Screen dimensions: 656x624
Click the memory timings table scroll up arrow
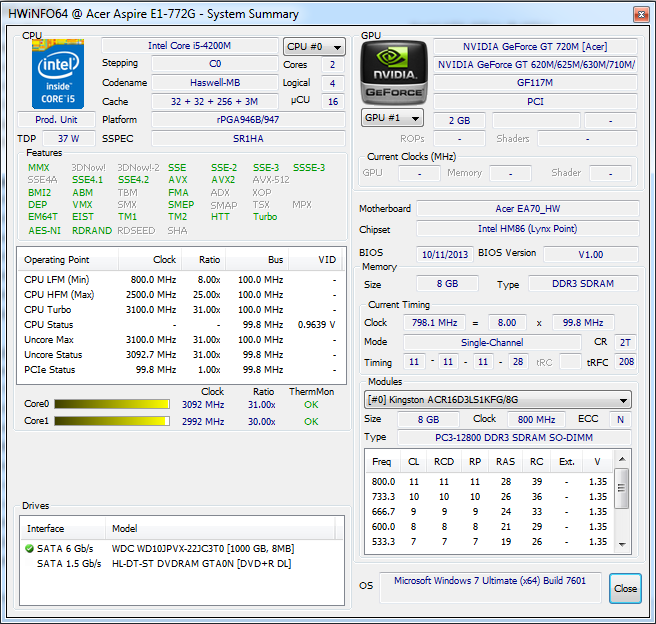coord(622,459)
